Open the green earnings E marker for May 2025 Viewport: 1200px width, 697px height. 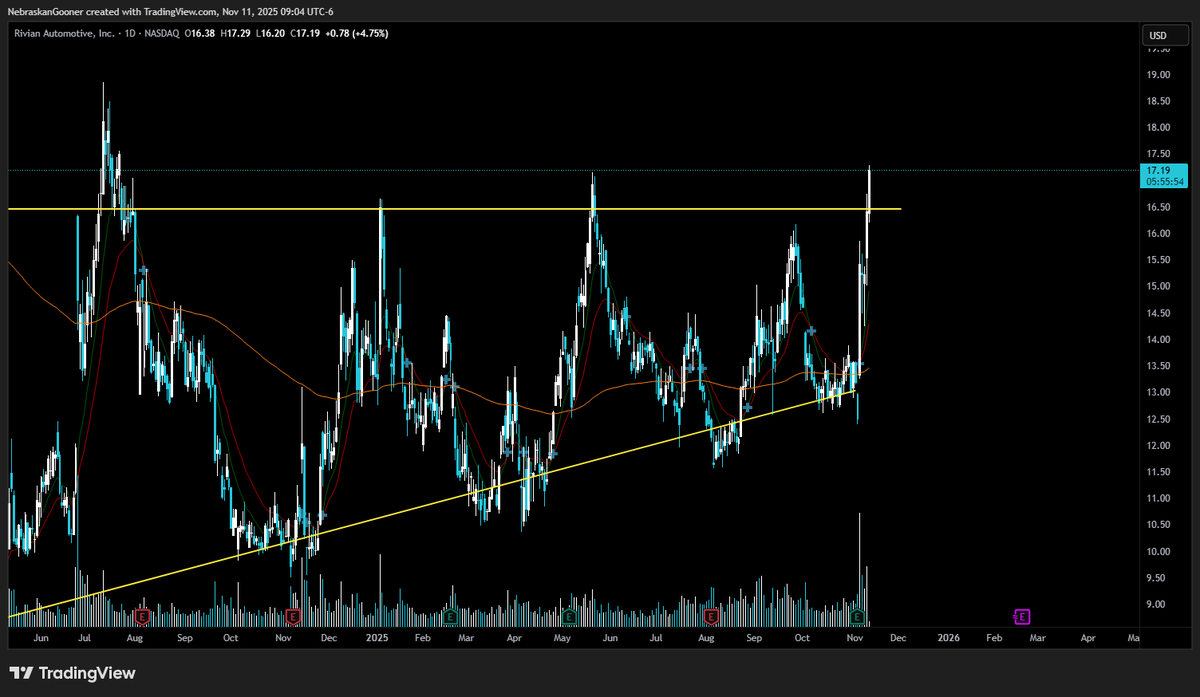click(x=568, y=615)
